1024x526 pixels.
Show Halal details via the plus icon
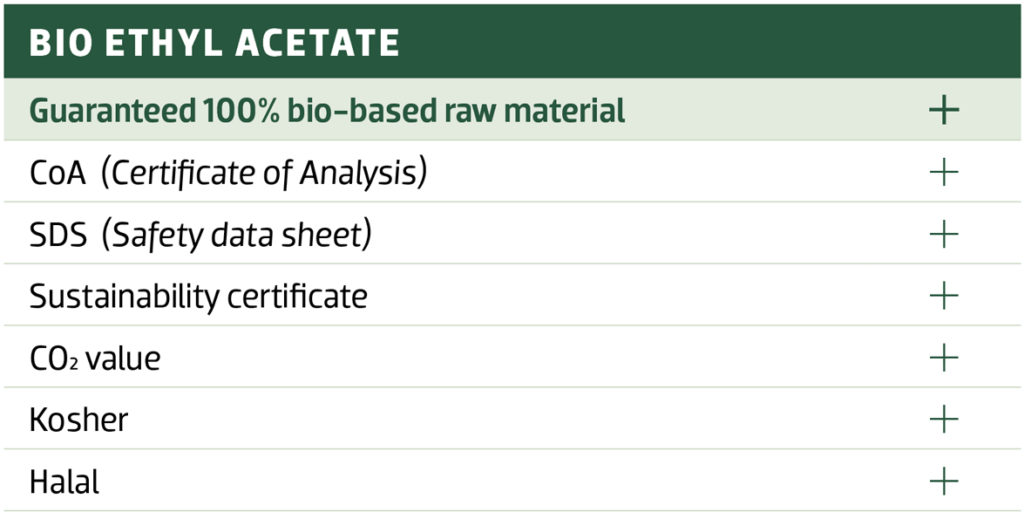(x=943, y=481)
